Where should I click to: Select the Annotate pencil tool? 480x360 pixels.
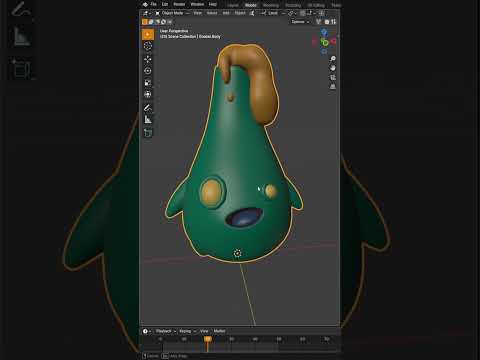(148, 108)
